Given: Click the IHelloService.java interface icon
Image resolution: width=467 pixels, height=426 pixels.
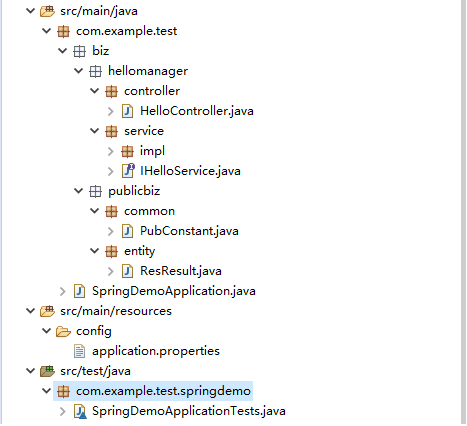Looking at the screenshot, I should 128,171.
